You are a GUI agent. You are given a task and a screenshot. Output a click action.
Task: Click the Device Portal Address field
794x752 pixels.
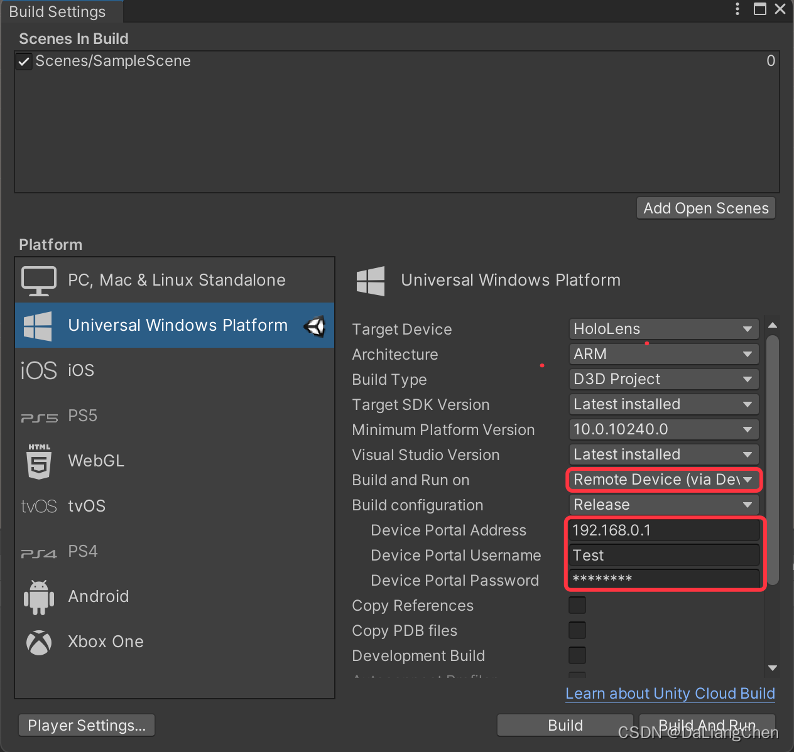(664, 530)
